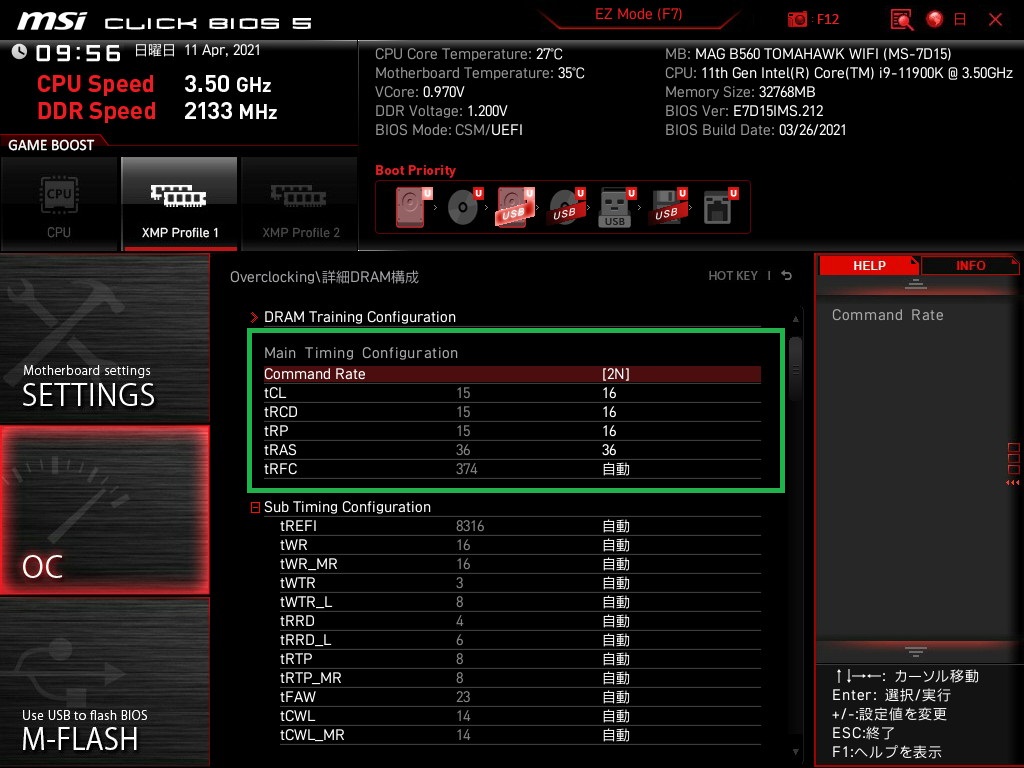Open the language globe icon
Viewport: 1024px width, 768px height.
tap(935, 20)
